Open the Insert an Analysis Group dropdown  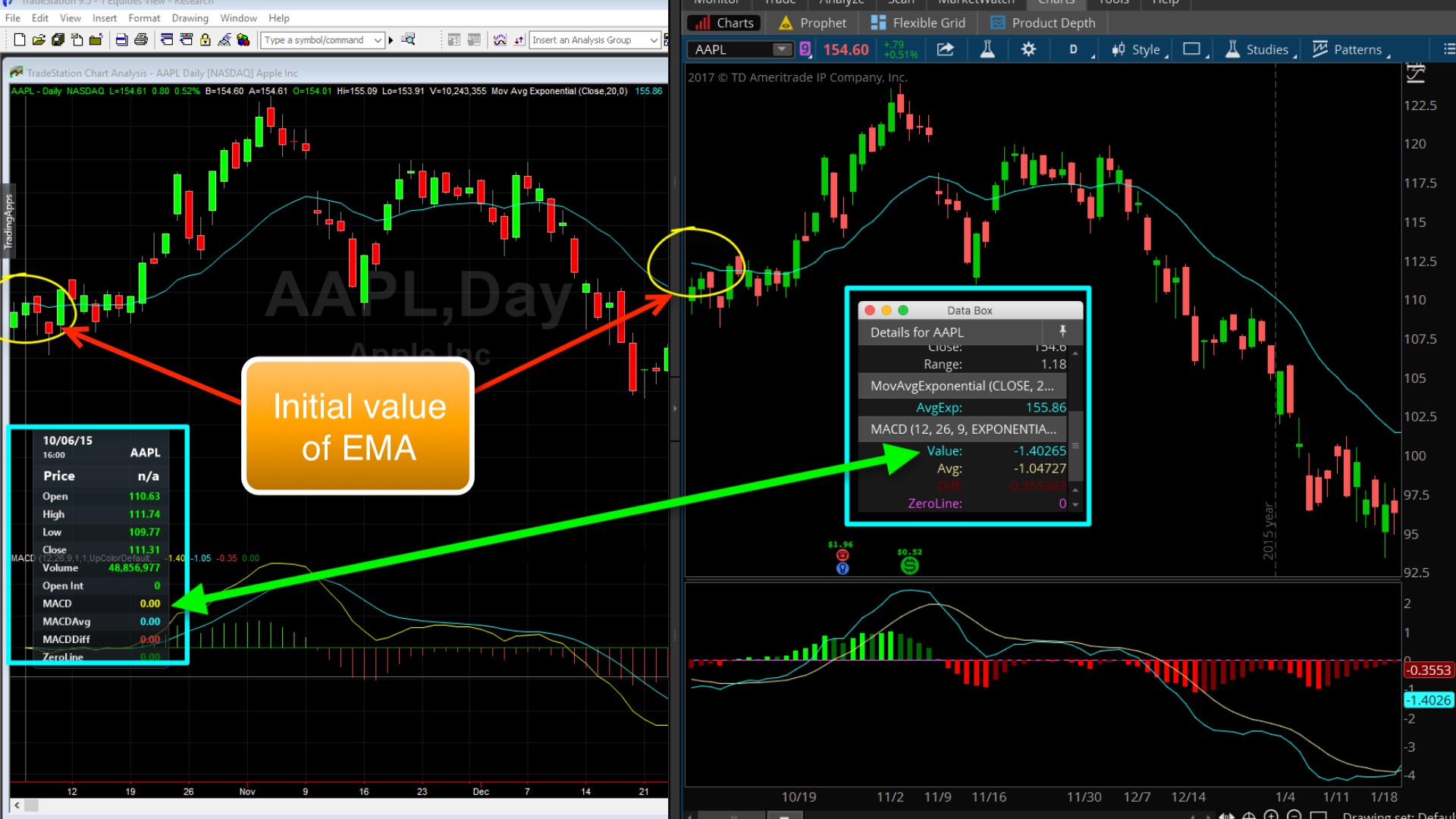coord(654,40)
